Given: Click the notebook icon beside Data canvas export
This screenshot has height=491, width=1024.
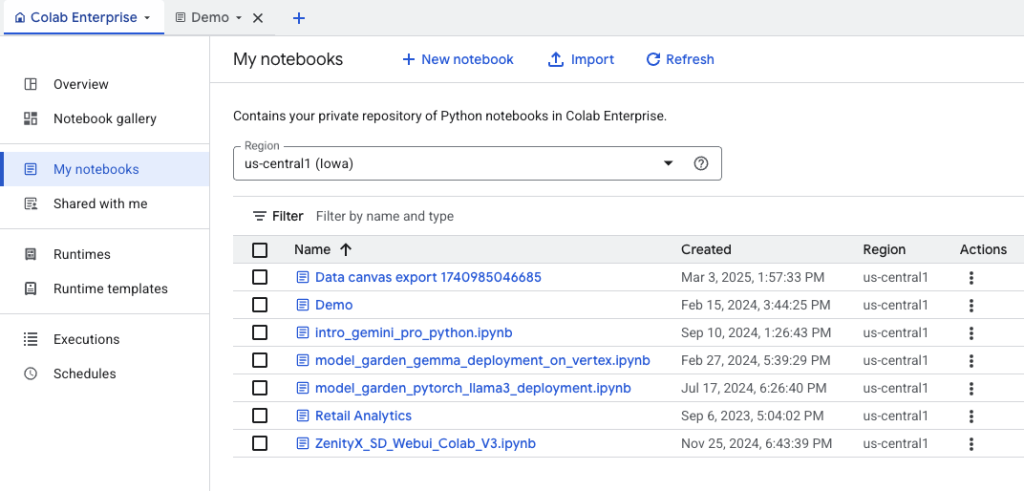Looking at the screenshot, I should point(302,277).
